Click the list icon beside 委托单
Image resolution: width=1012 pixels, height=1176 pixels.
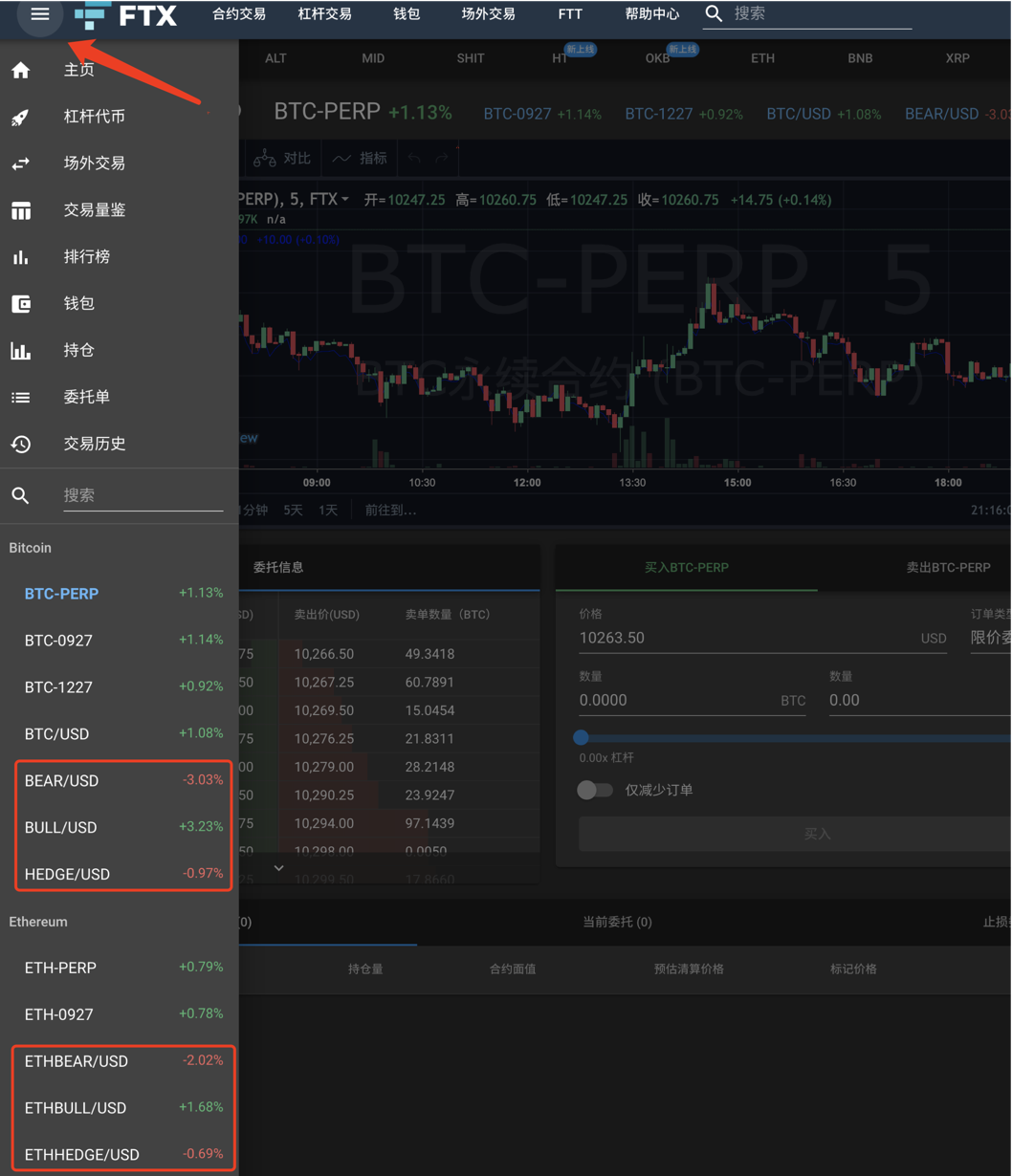[x=21, y=398]
